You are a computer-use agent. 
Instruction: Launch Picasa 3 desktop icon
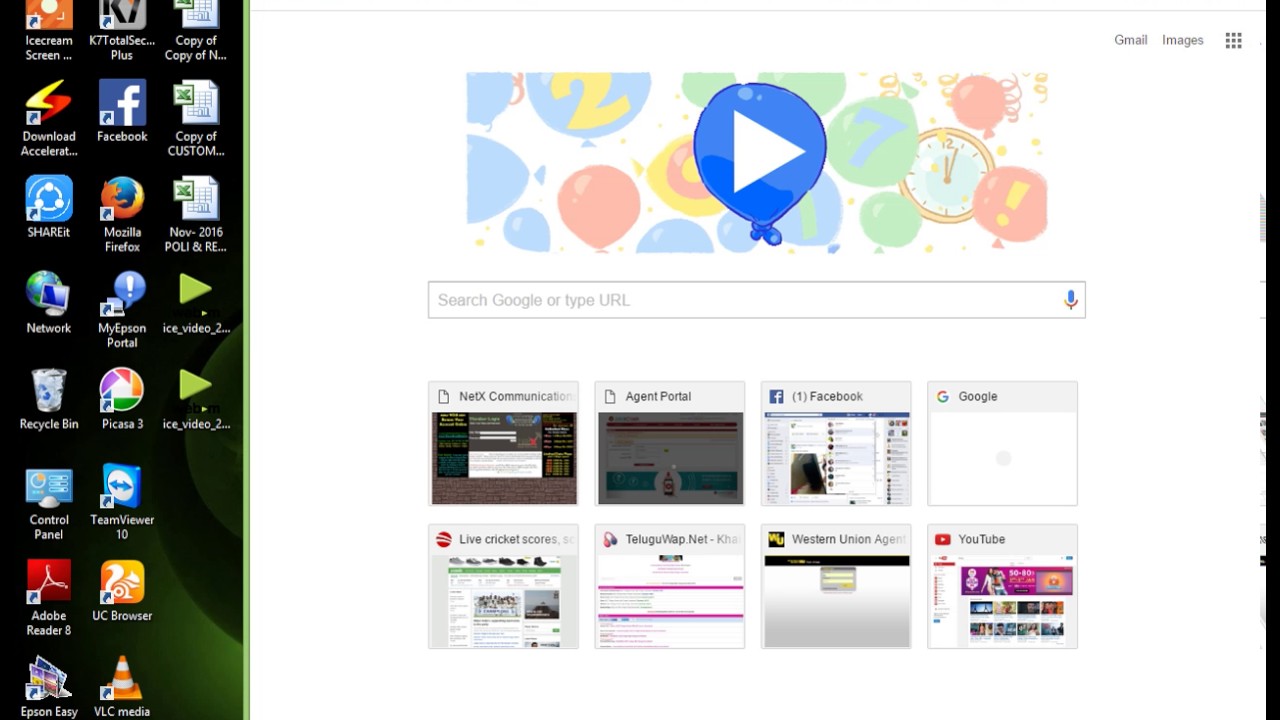[122, 399]
